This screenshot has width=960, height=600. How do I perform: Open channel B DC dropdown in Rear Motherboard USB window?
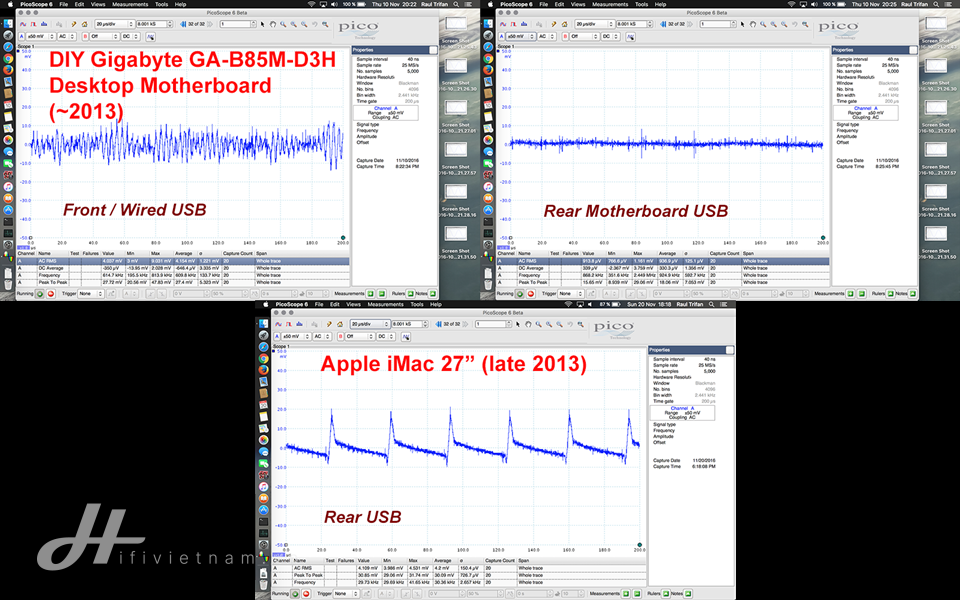pos(610,37)
